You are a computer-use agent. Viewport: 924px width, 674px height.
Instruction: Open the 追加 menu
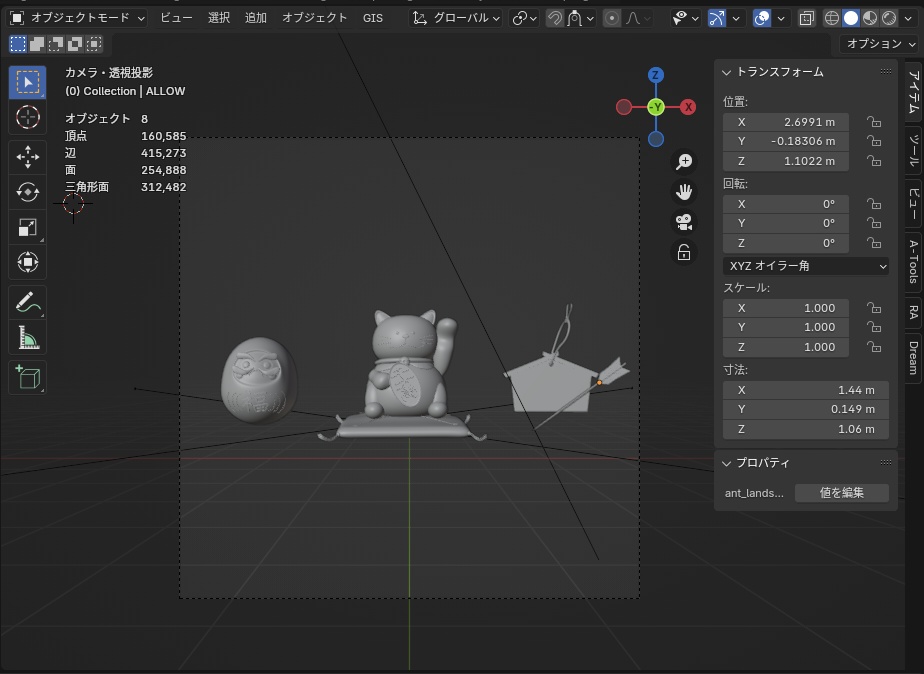pos(256,18)
